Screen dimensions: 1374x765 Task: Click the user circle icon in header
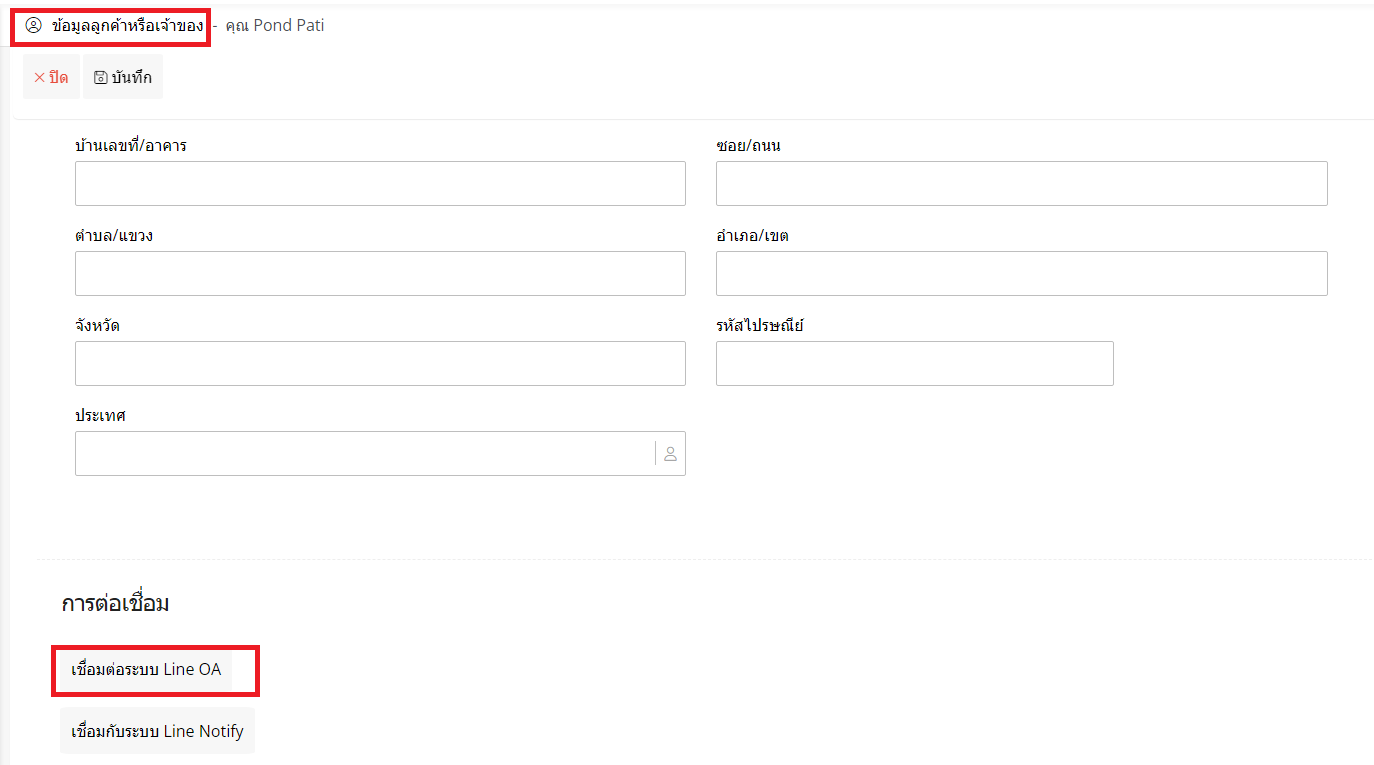pos(33,26)
